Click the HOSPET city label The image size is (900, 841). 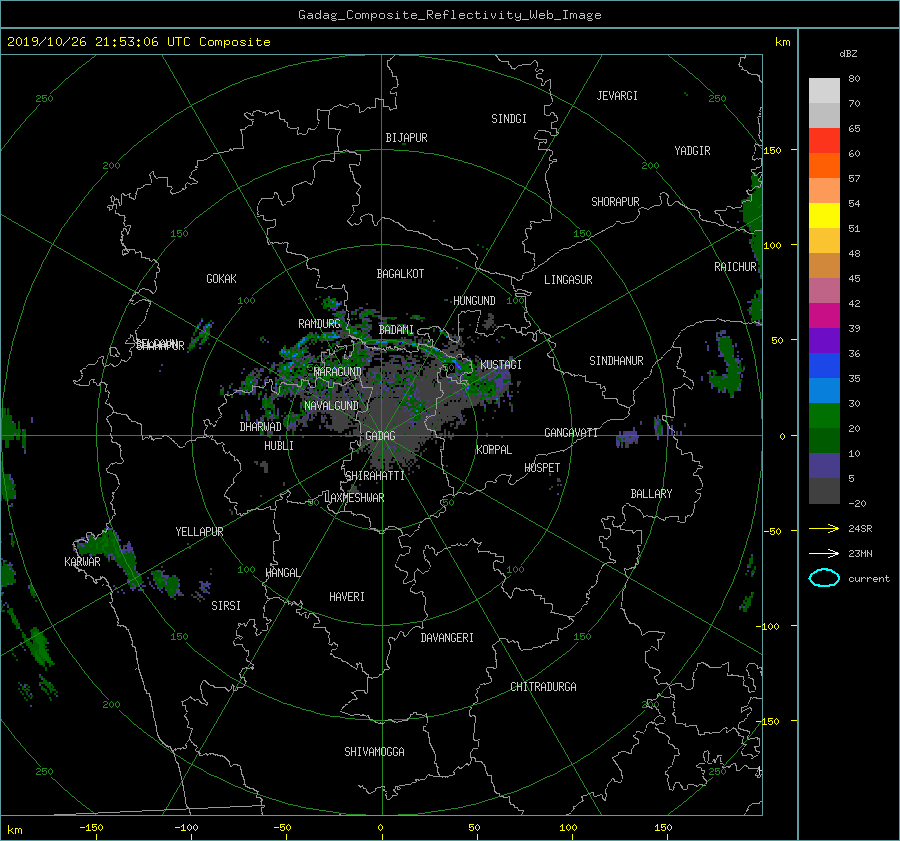tap(542, 468)
